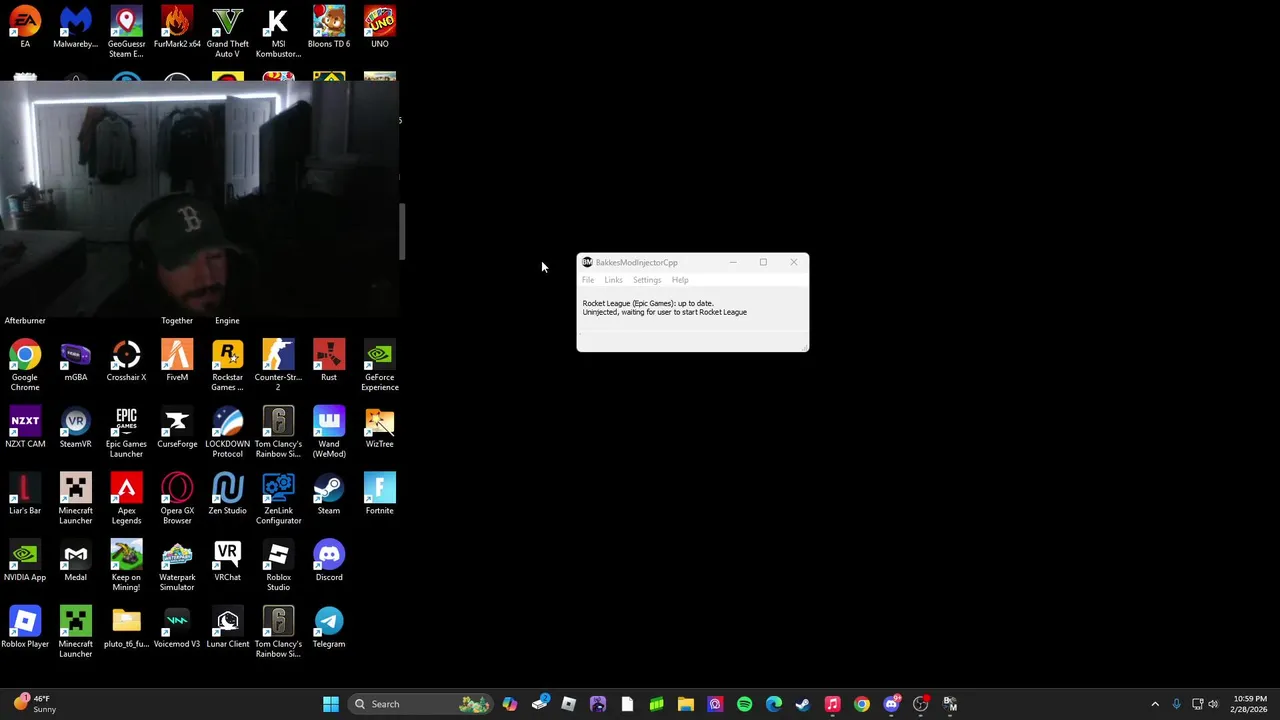Open the clock and date flyout
Viewport: 1280px width, 720px height.
(x=1249, y=704)
